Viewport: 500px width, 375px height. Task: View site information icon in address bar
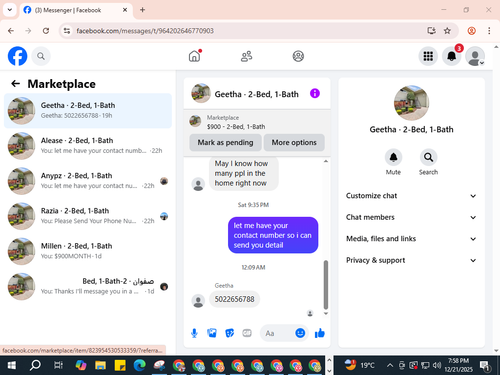(x=67, y=31)
